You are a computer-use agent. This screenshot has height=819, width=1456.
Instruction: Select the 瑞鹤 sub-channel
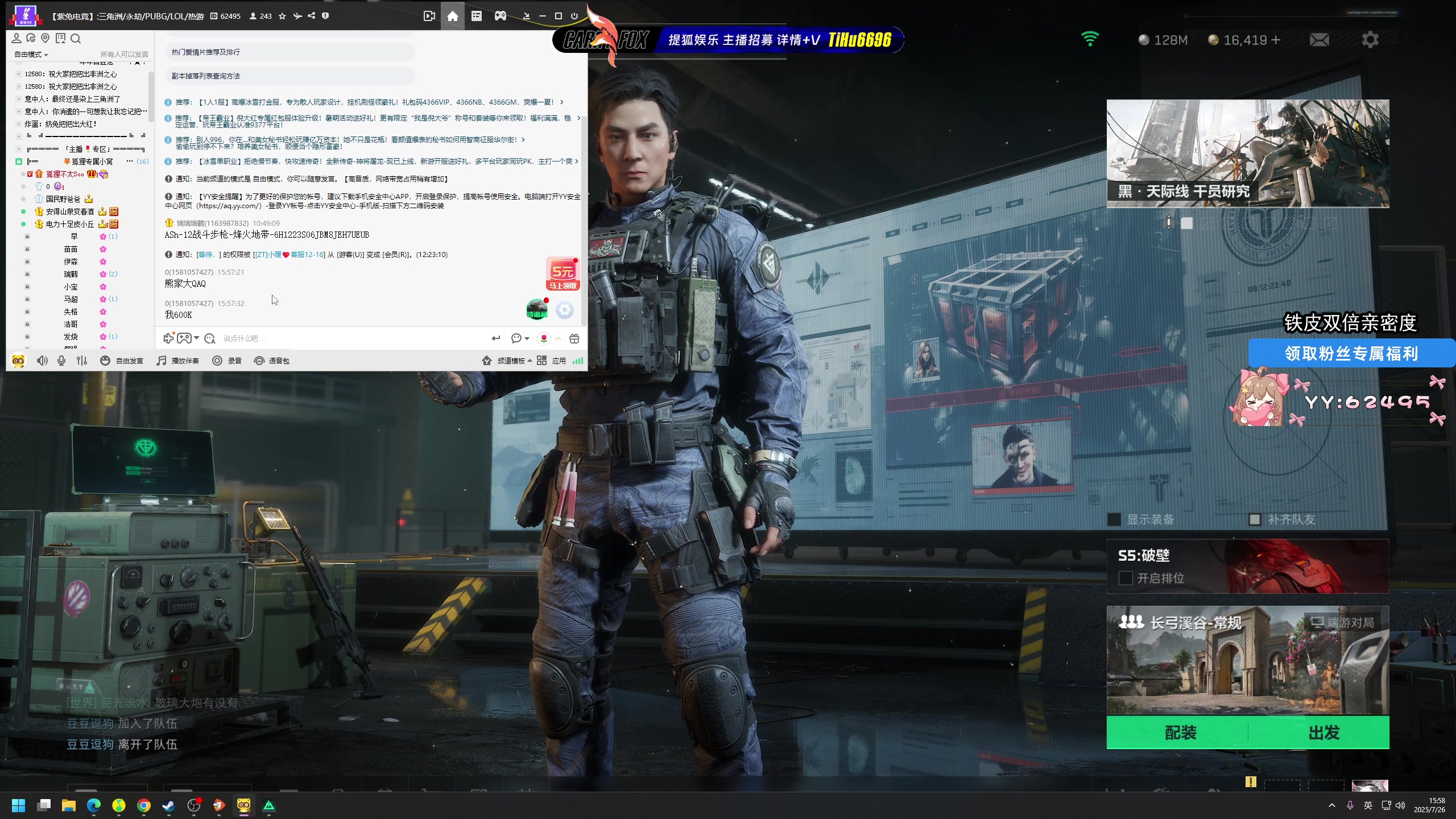[x=71, y=274]
